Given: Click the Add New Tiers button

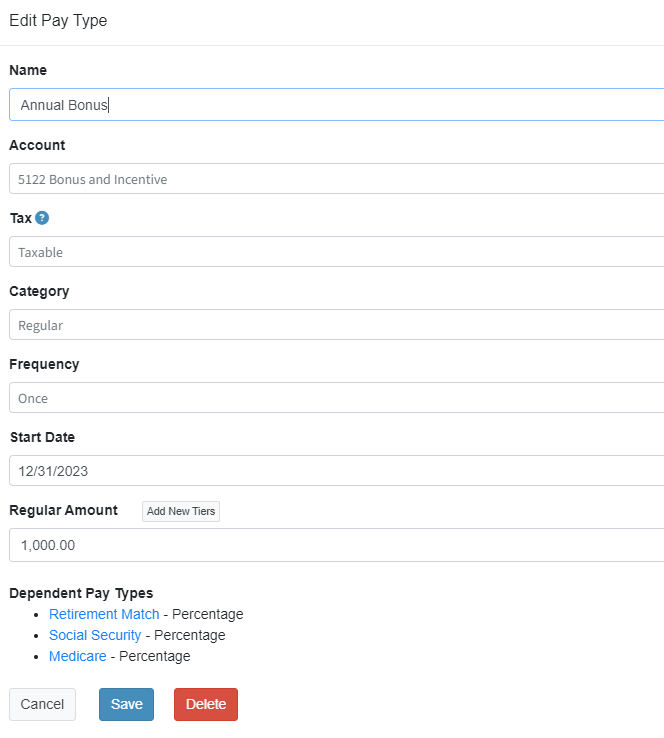Looking at the screenshot, I should pos(181,511).
